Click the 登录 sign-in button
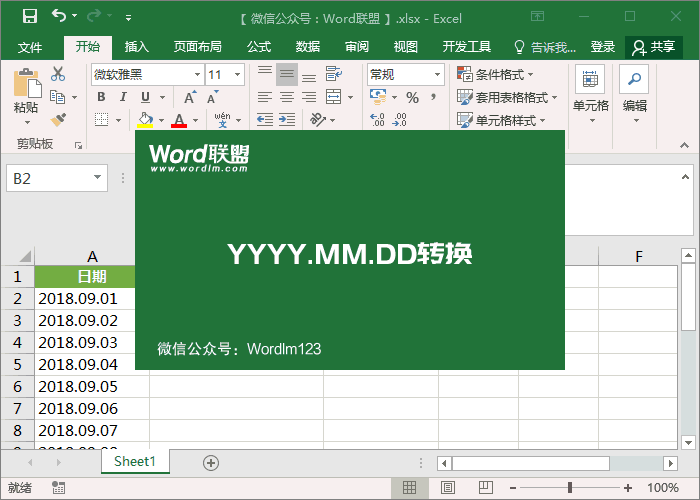Image resolution: width=700 pixels, height=500 pixels. [603, 47]
